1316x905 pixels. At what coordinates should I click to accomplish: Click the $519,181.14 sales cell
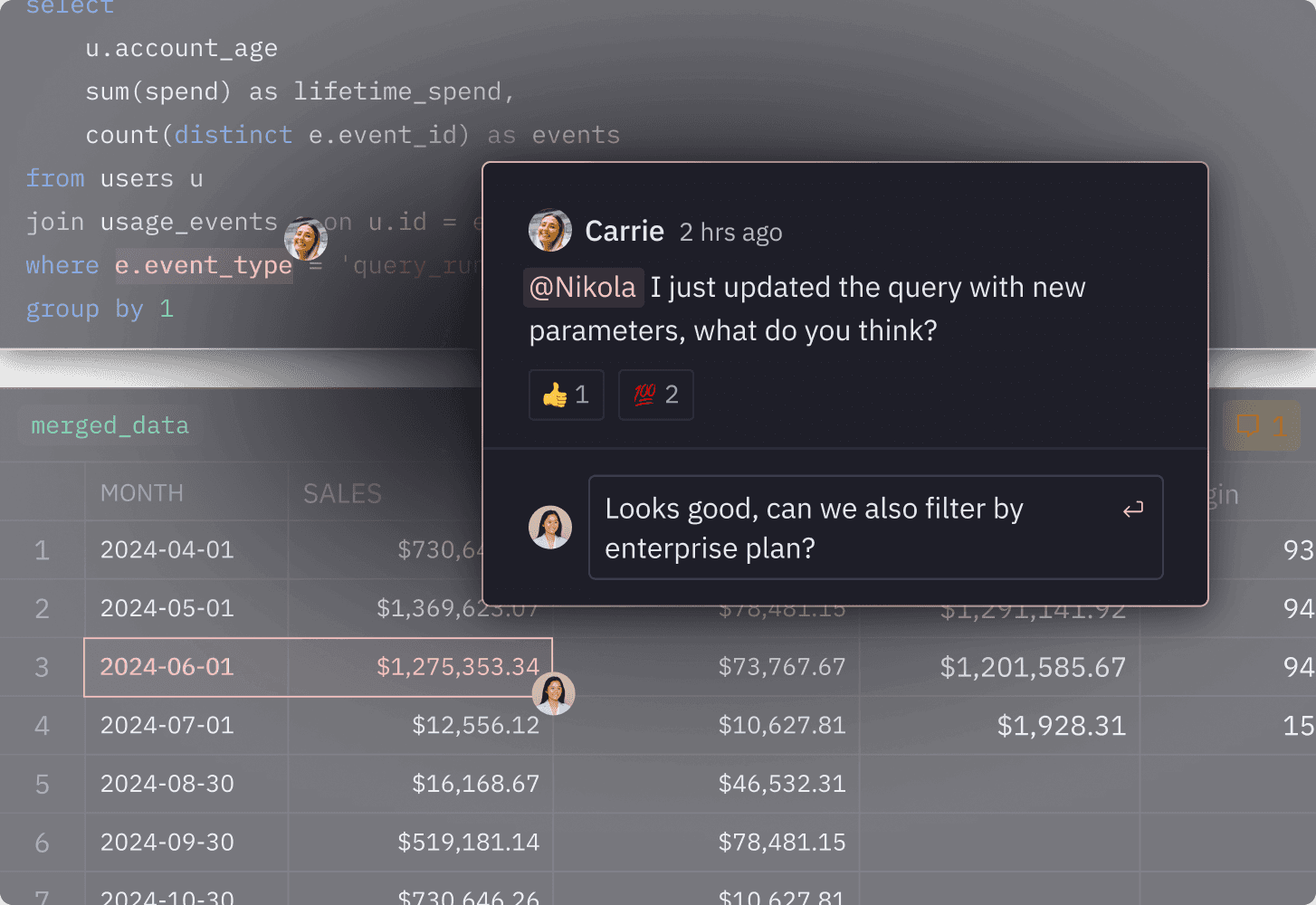468,843
